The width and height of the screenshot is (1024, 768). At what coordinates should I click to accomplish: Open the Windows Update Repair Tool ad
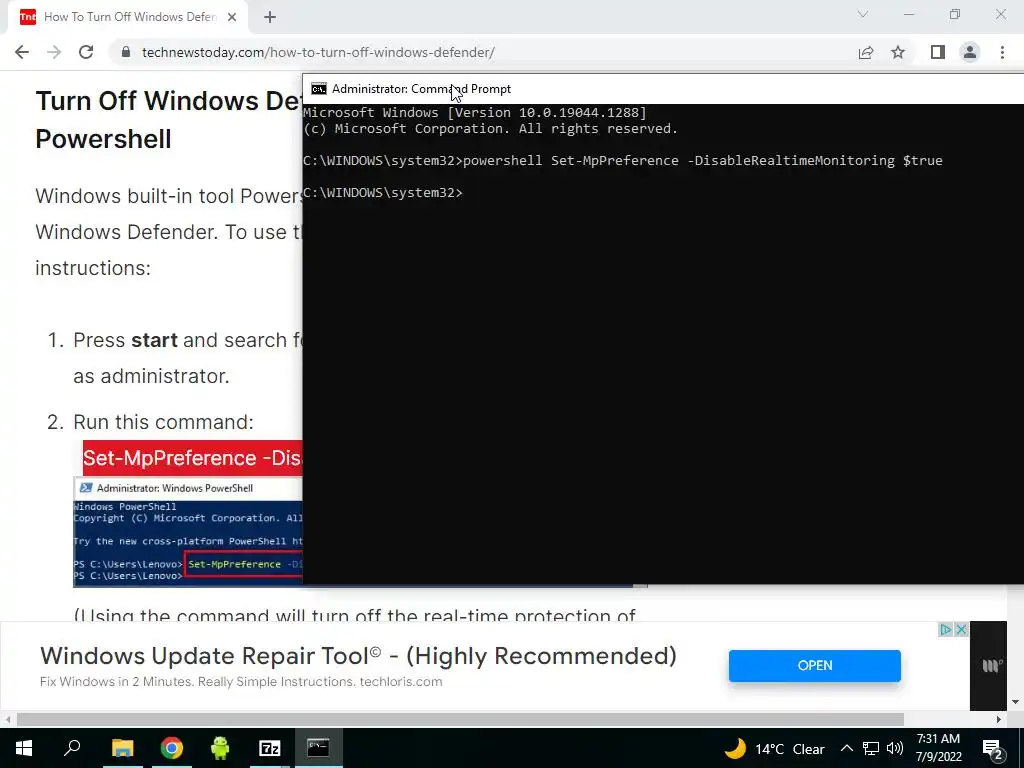click(814, 665)
